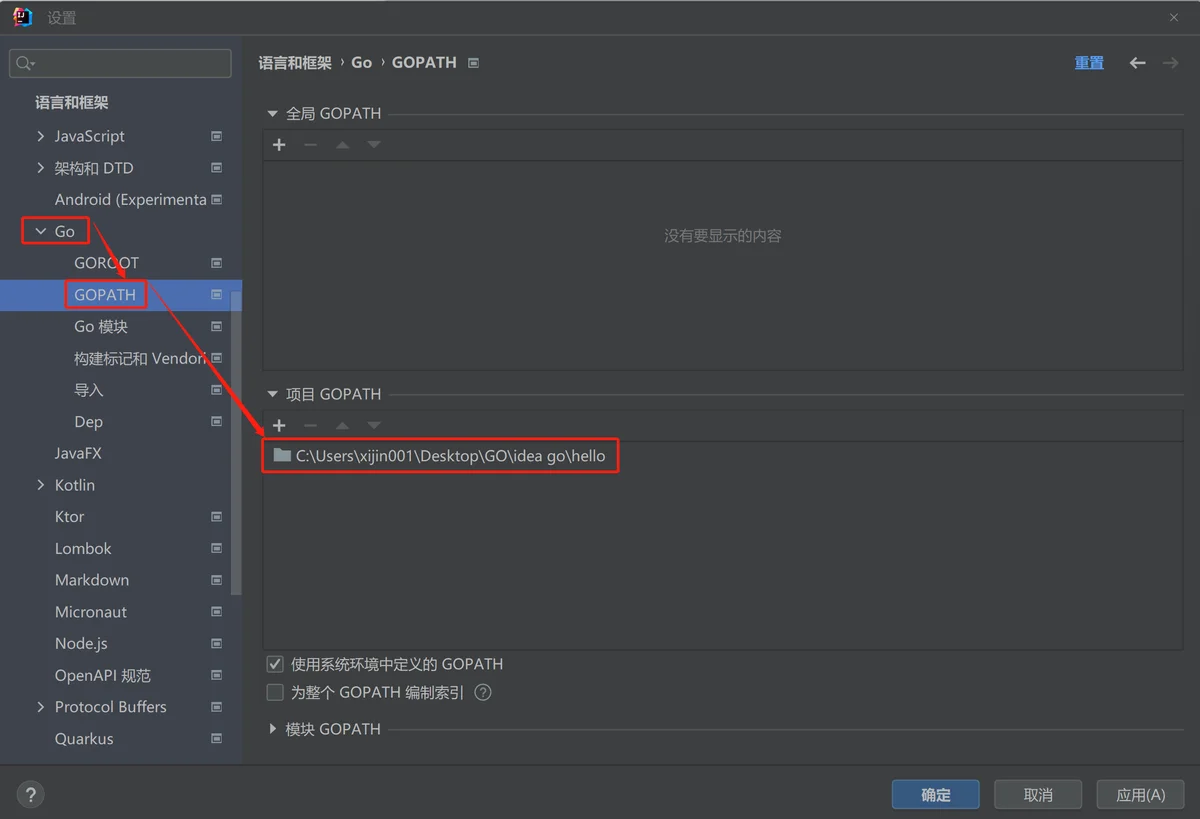Open the Dep settings page
Viewport: 1200px width, 819px height.
89,422
